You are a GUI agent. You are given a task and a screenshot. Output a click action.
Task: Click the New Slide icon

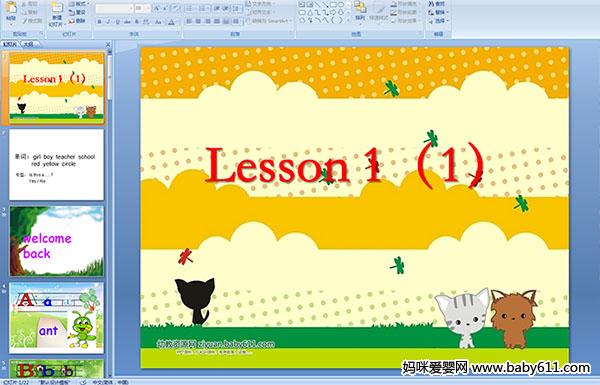pos(57,8)
